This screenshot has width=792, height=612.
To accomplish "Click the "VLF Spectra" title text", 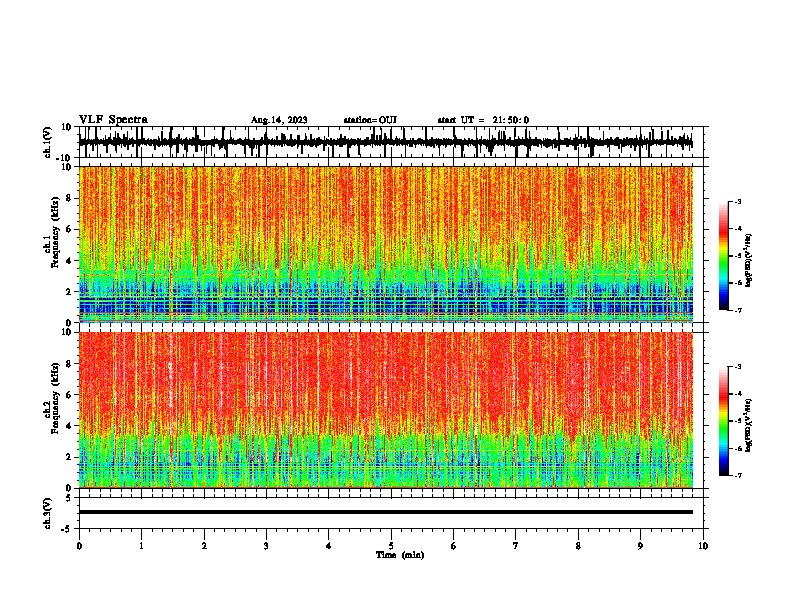I will [x=113, y=120].
